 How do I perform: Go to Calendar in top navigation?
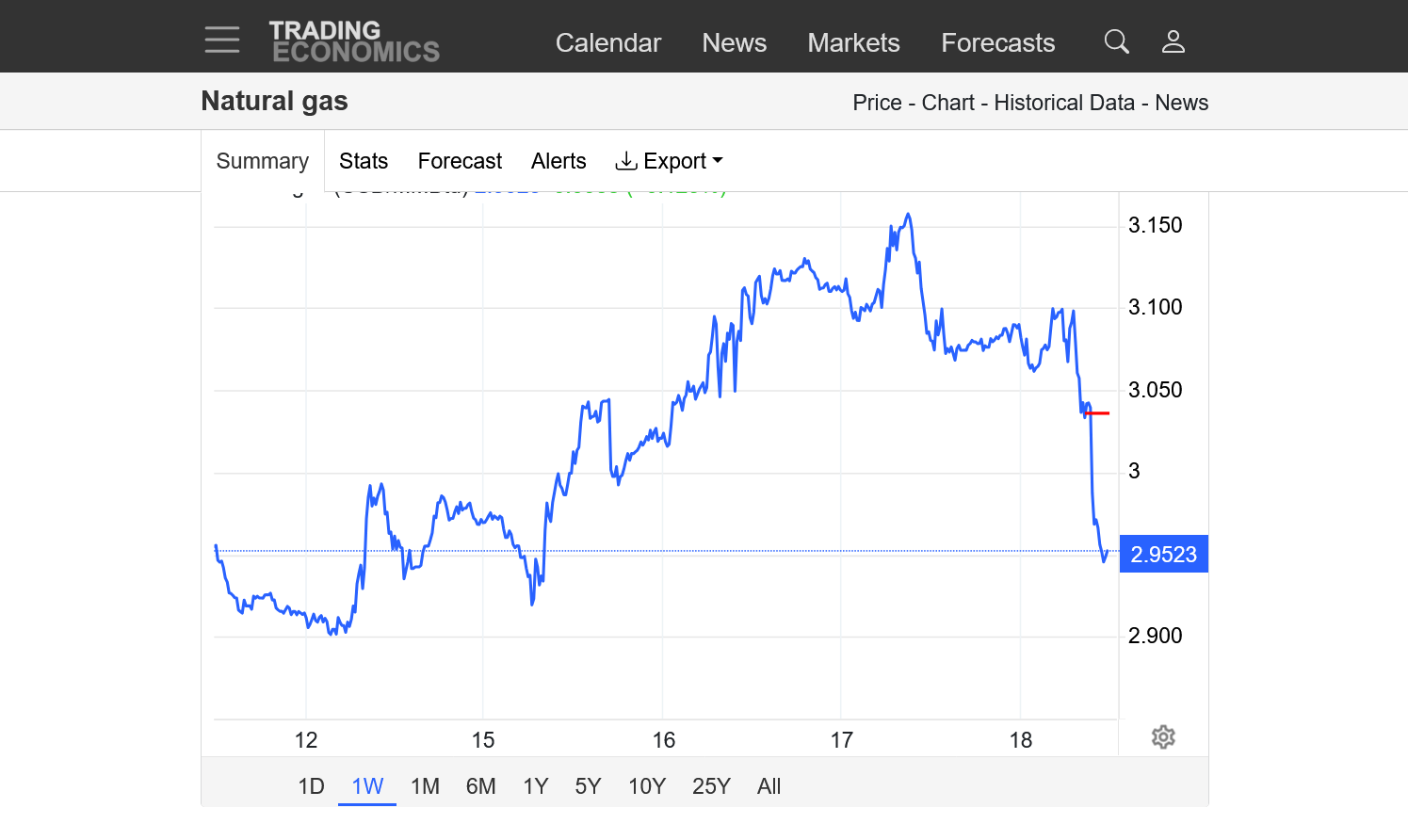607,43
